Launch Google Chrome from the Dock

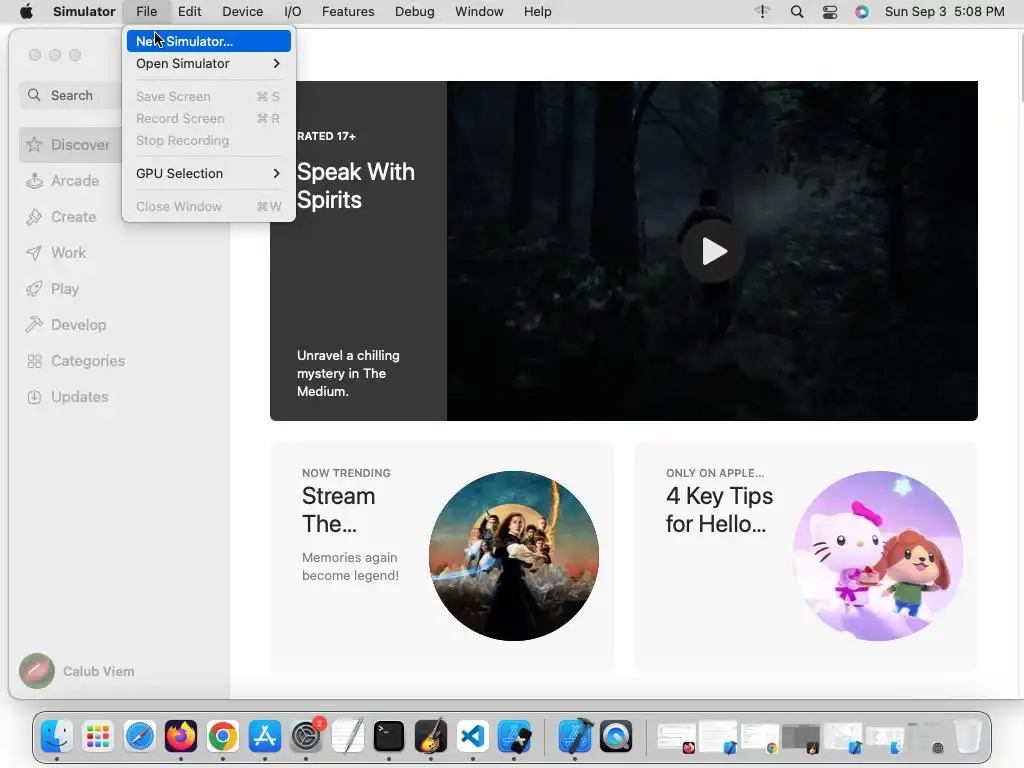223,737
